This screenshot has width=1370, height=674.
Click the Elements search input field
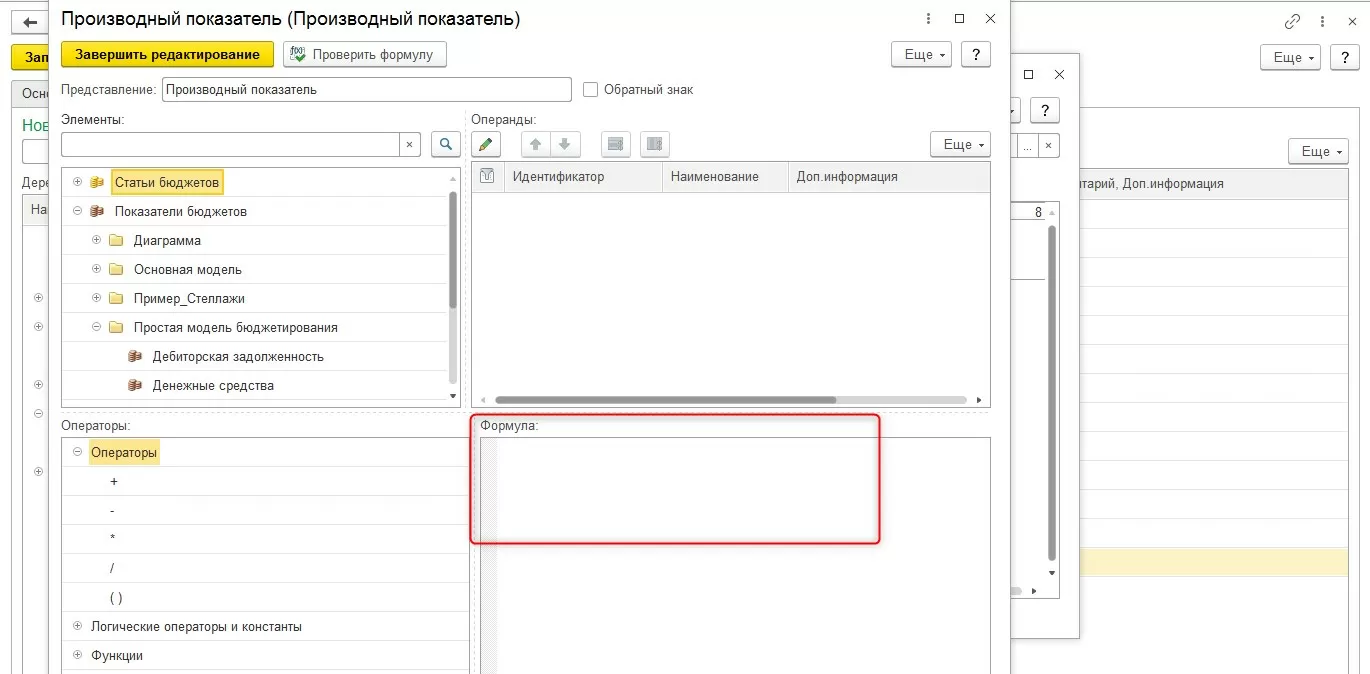tap(230, 145)
